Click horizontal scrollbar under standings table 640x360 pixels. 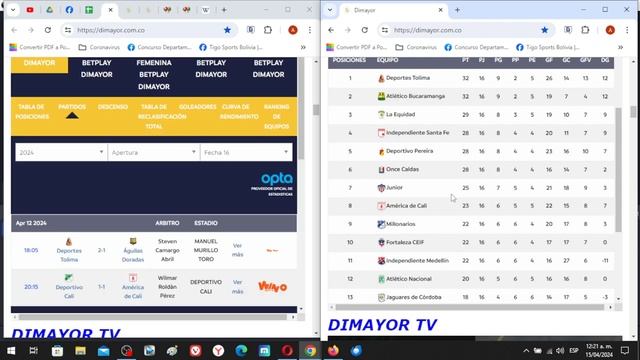pyautogui.click(x=469, y=307)
